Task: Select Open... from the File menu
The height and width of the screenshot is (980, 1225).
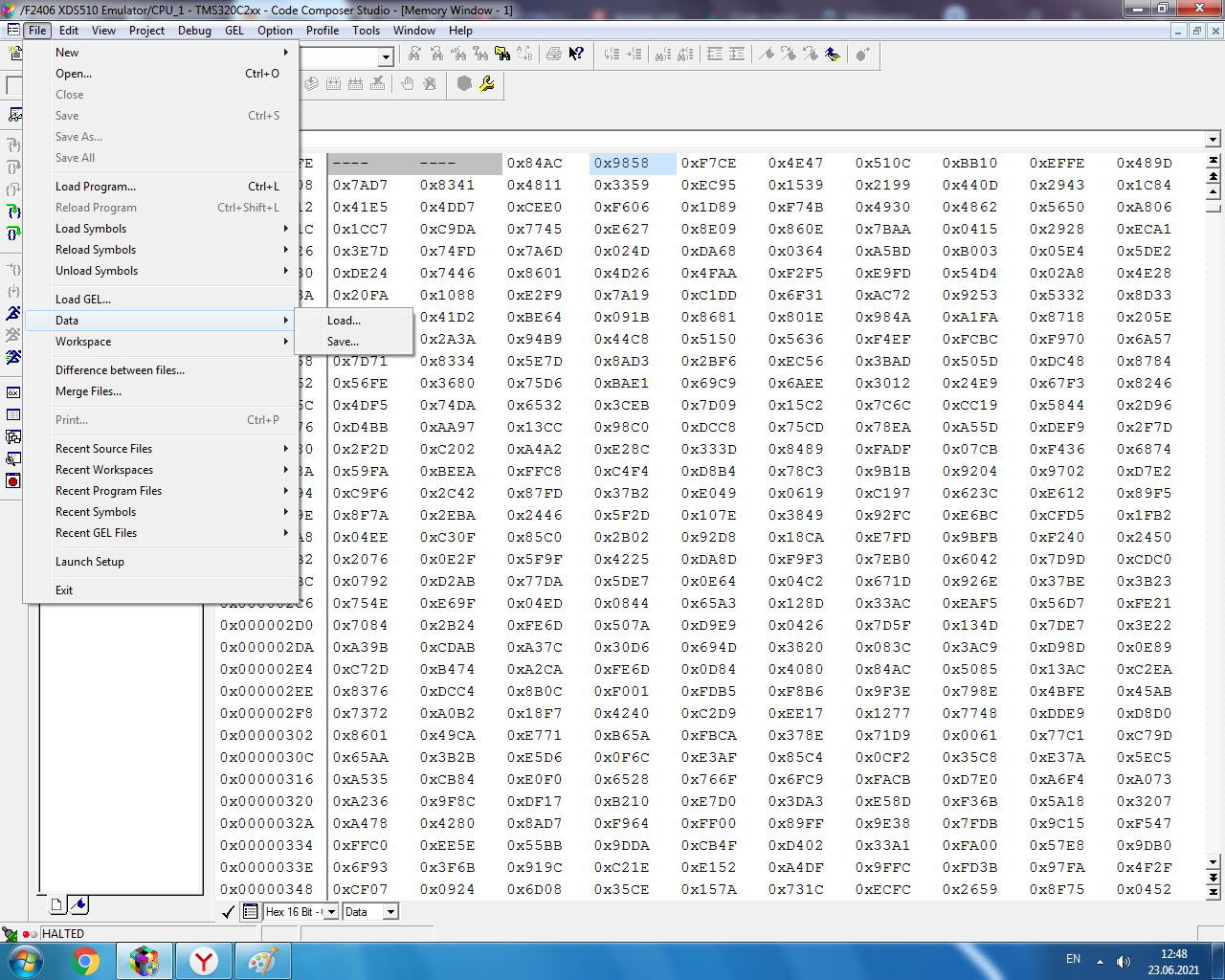Action: pos(161,74)
